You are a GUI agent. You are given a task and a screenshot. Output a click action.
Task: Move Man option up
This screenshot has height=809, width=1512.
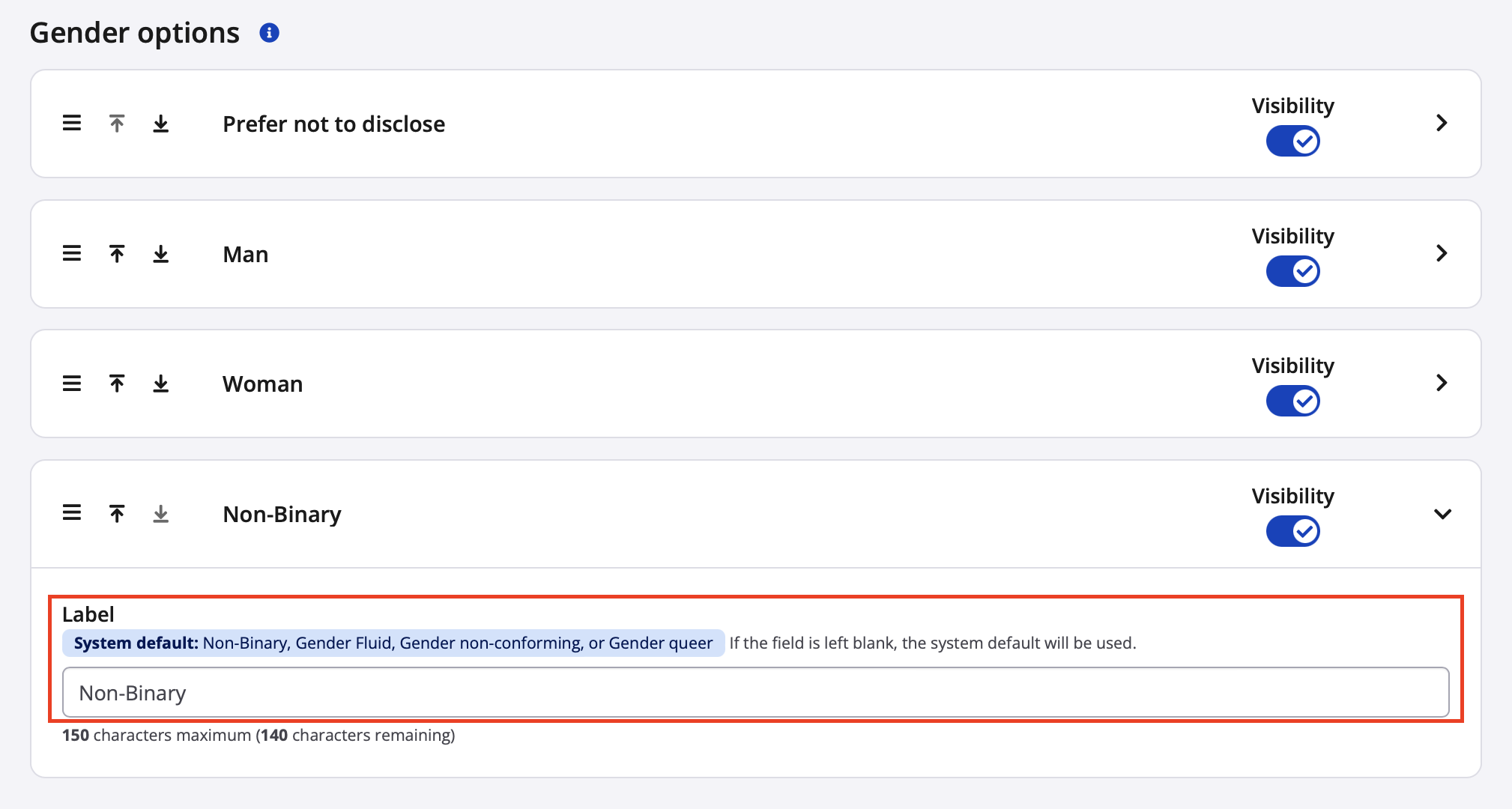point(117,254)
